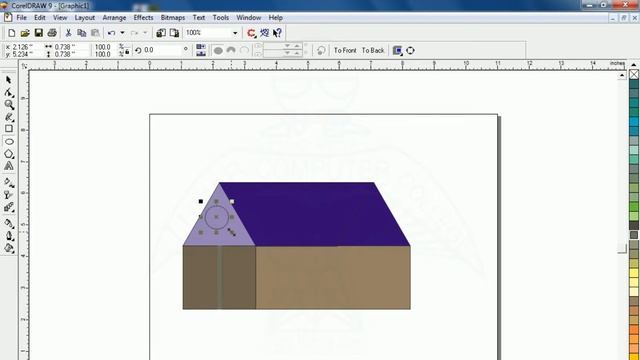Screen dimensions: 640x360
Task: Click the x position field
Action: pyautogui.click(x=23, y=47)
